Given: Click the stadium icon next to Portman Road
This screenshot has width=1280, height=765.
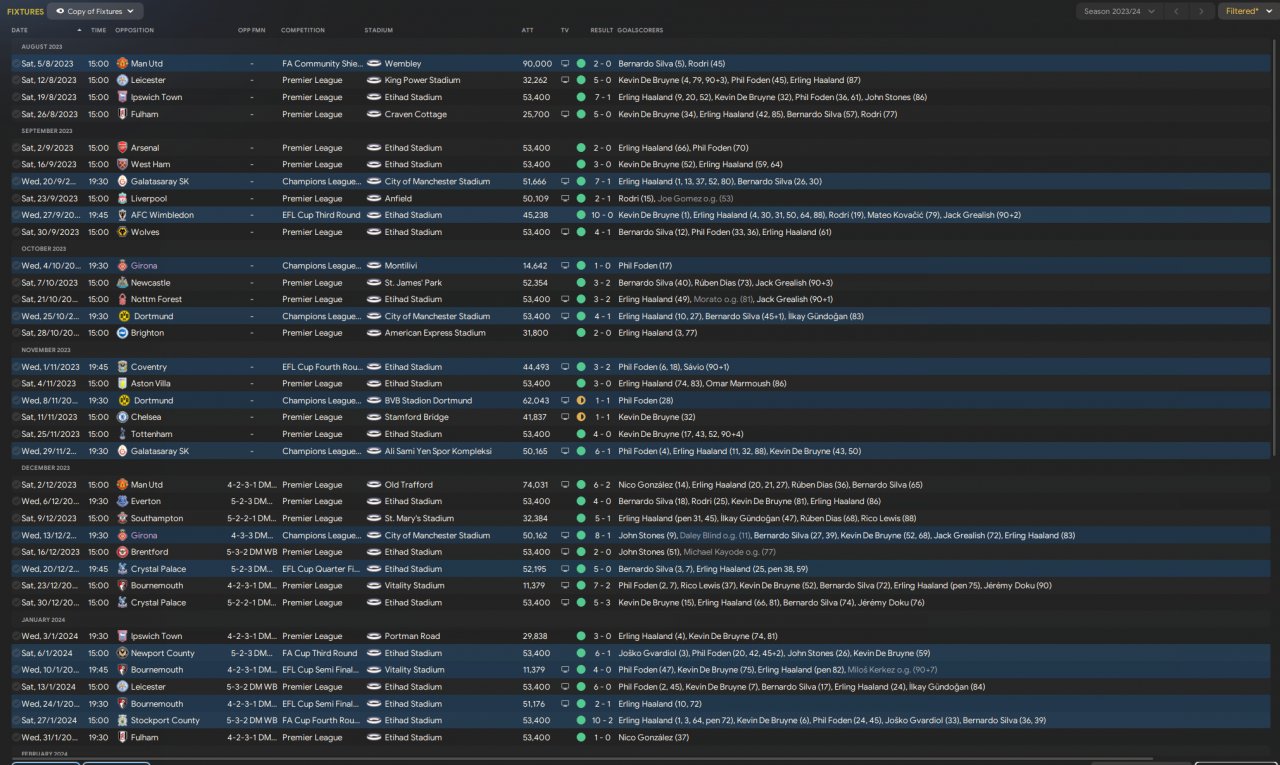Looking at the screenshot, I should [374, 636].
